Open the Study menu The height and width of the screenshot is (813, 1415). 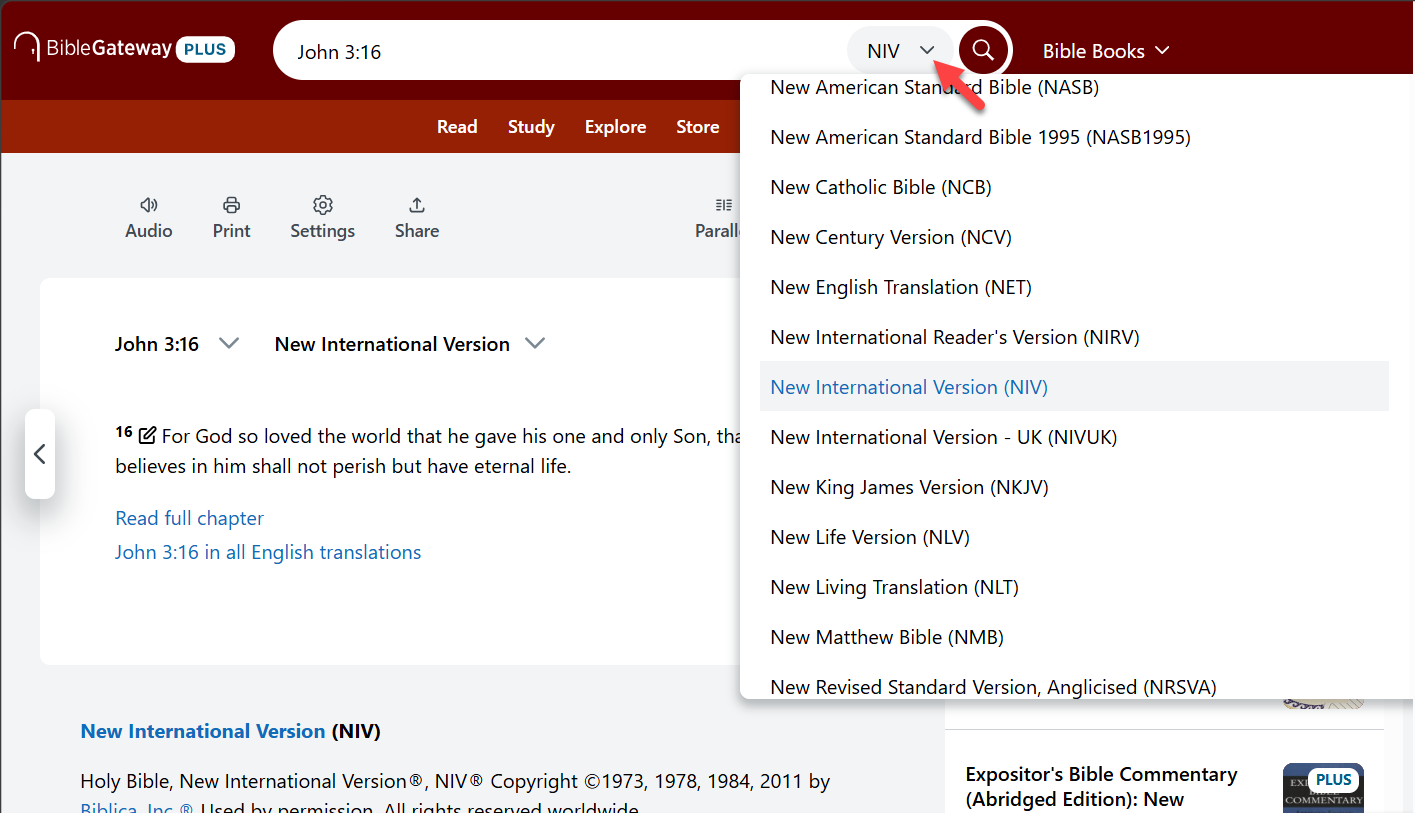[x=531, y=127]
